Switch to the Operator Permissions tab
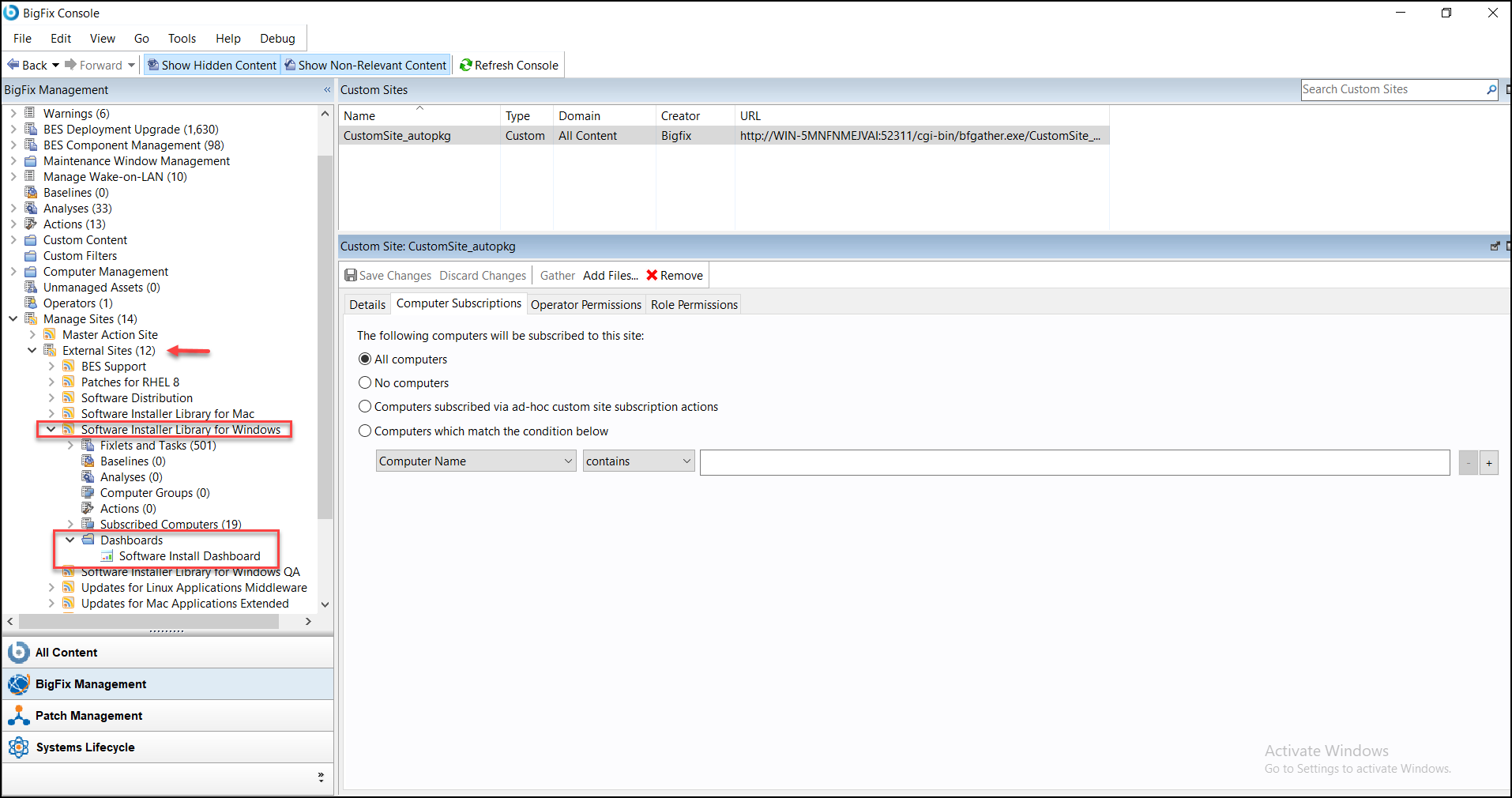The image size is (1512, 798). click(585, 304)
